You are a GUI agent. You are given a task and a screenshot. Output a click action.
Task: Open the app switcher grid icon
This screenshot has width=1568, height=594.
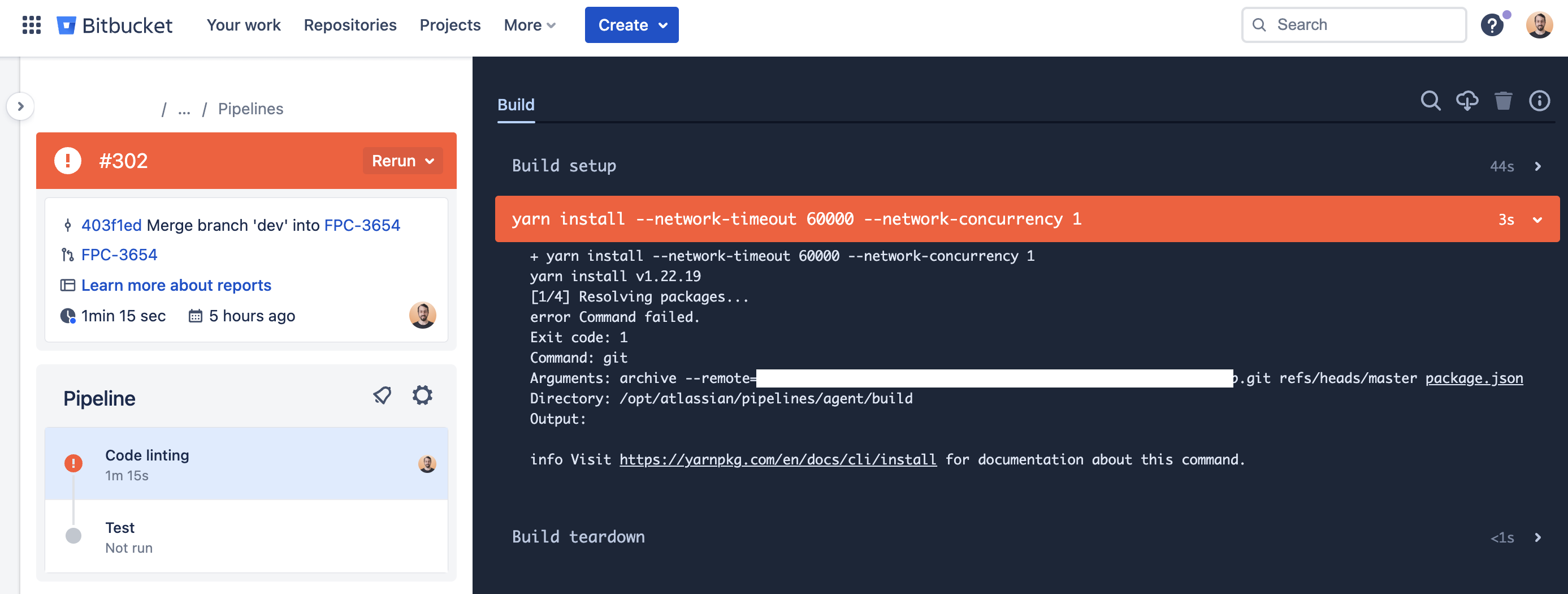(x=32, y=25)
